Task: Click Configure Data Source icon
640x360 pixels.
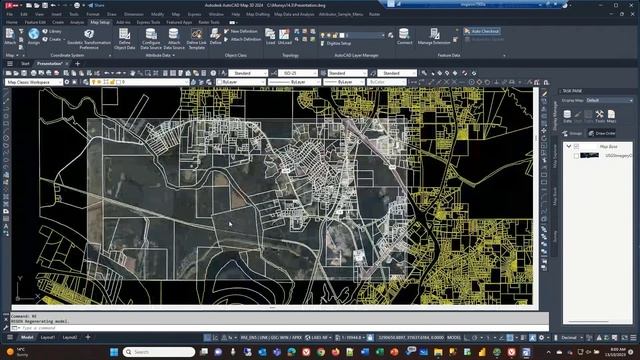Action: click(151, 38)
